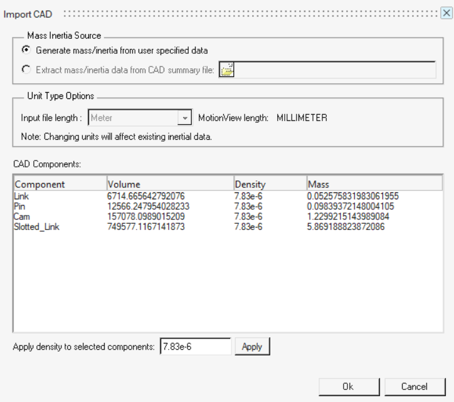Sort by the Component column header

pyautogui.click(x=60, y=184)
